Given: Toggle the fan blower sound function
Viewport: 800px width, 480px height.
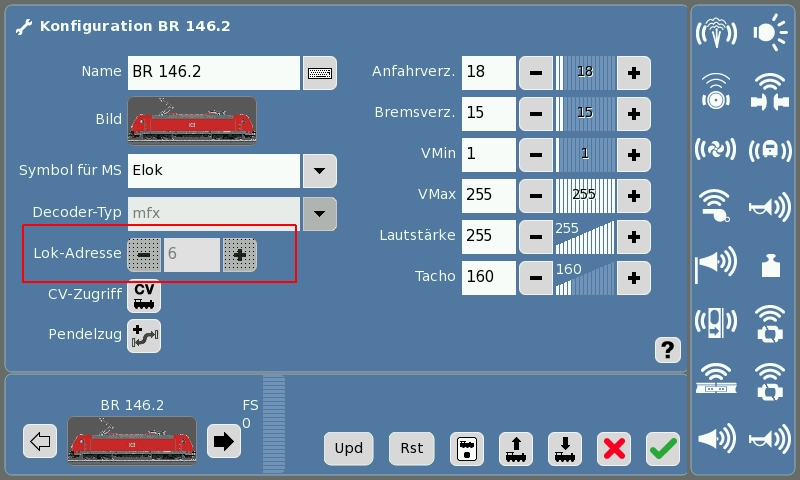Looking at the screenshot, I should [715, 149].
